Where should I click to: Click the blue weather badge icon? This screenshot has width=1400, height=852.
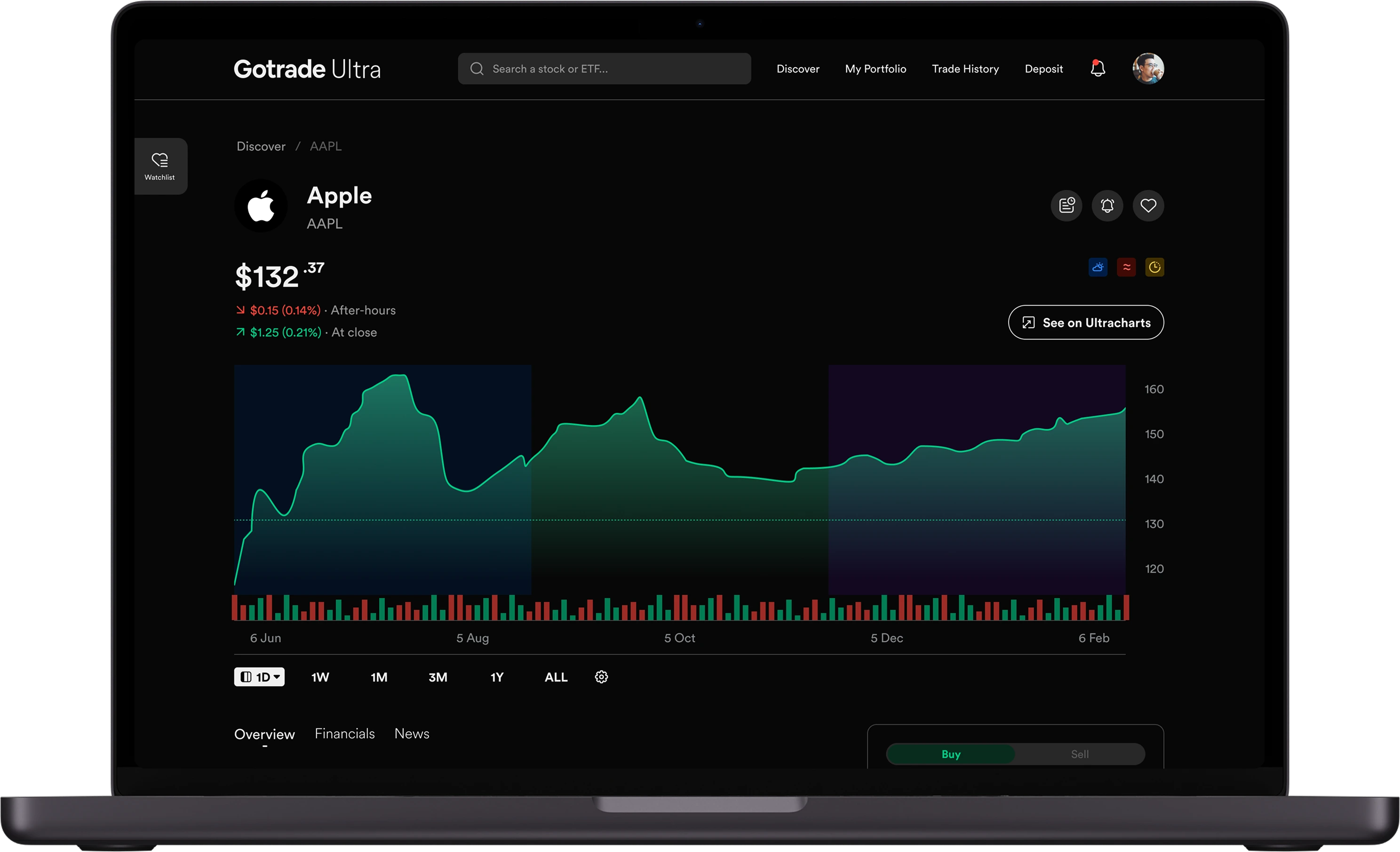pyautogui.click(x=1098, y=268)
